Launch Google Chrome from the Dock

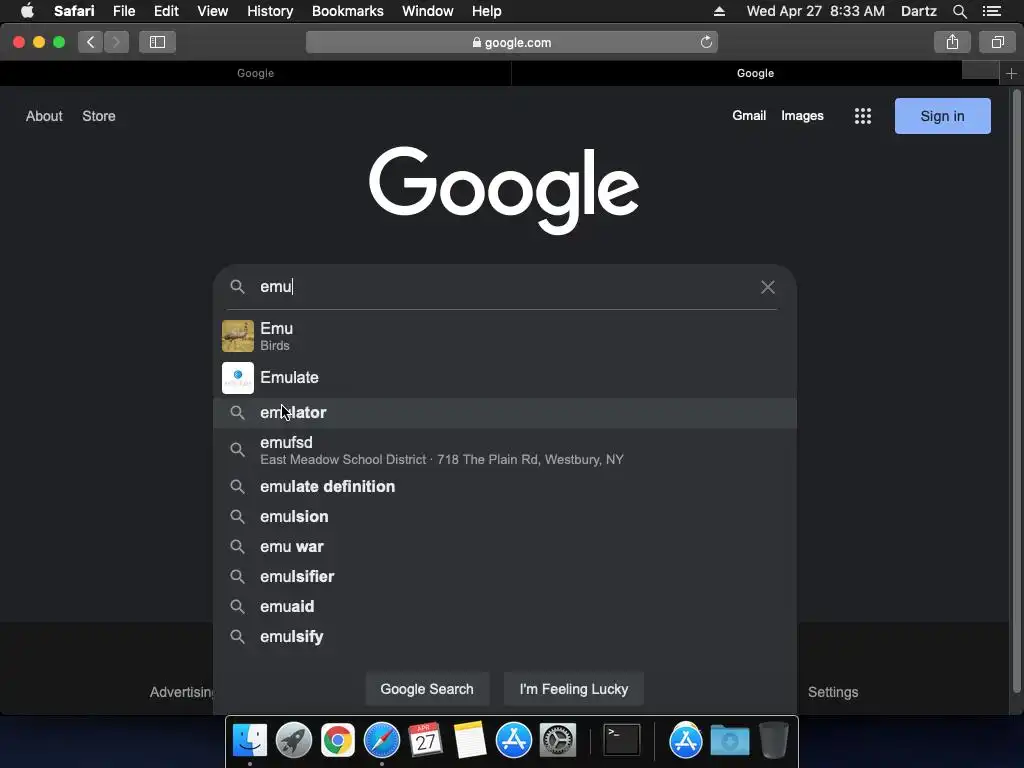[338, 741]
